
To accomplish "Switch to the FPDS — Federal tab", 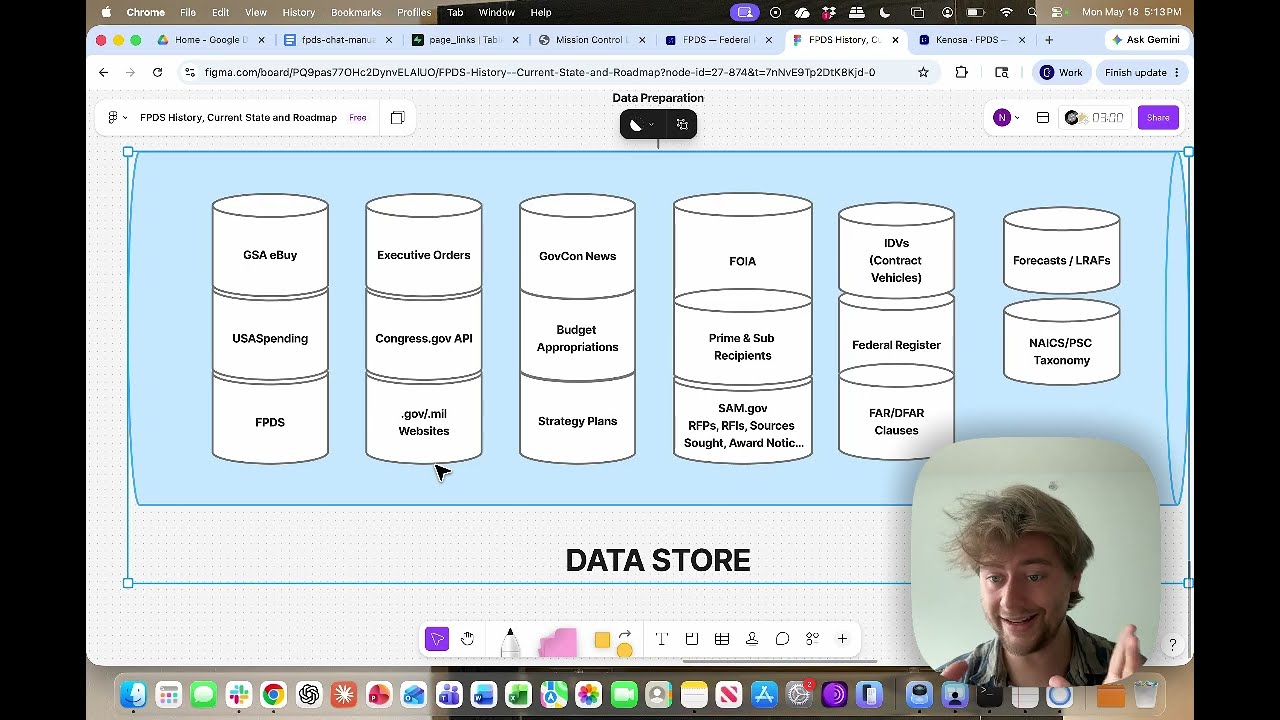I will pos(717,40).
